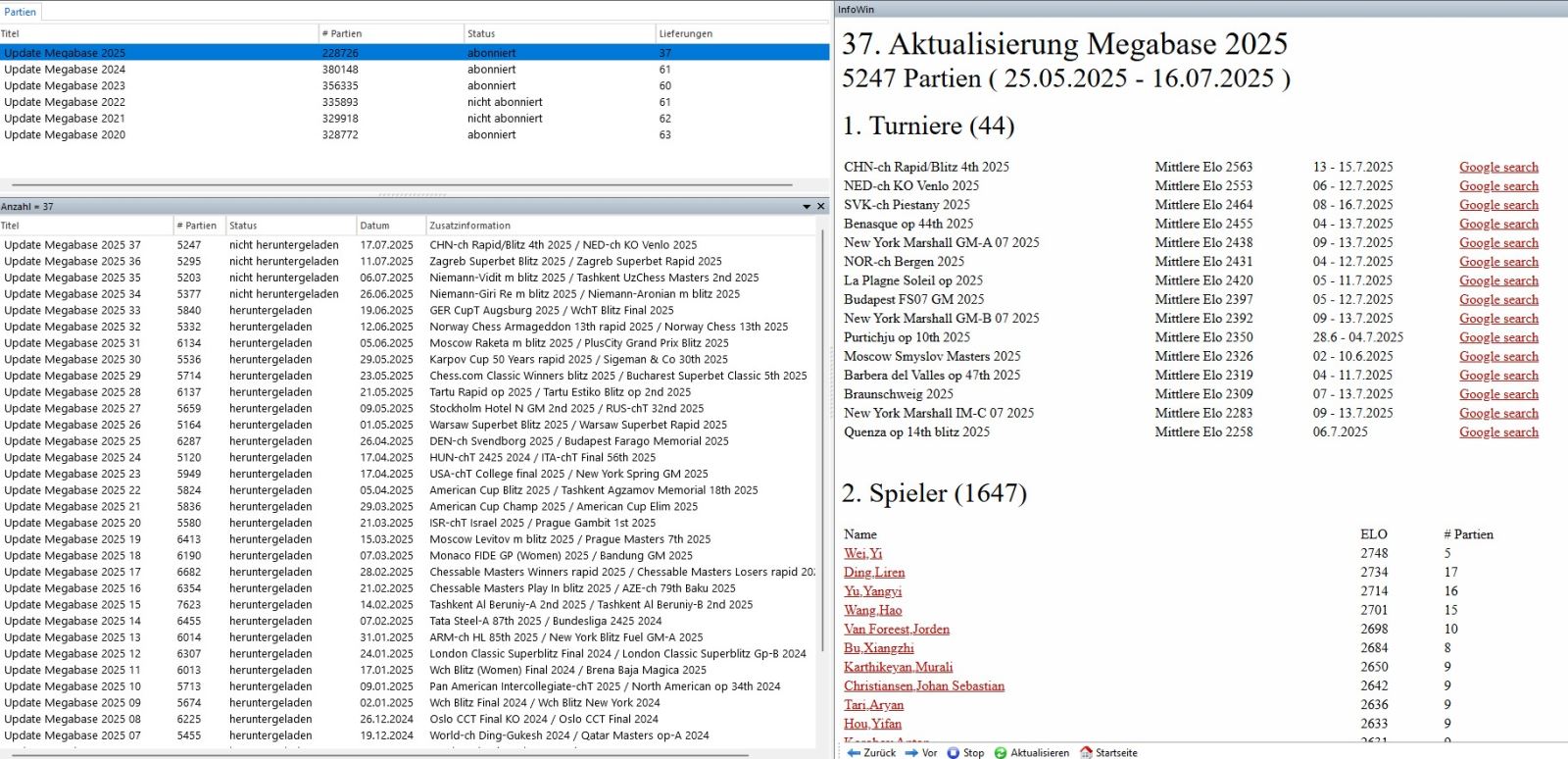The height and width of the screenshot is (759, 1568).
Task: Open player link Van Foreest,Jorden
Action: pos(896,630)
